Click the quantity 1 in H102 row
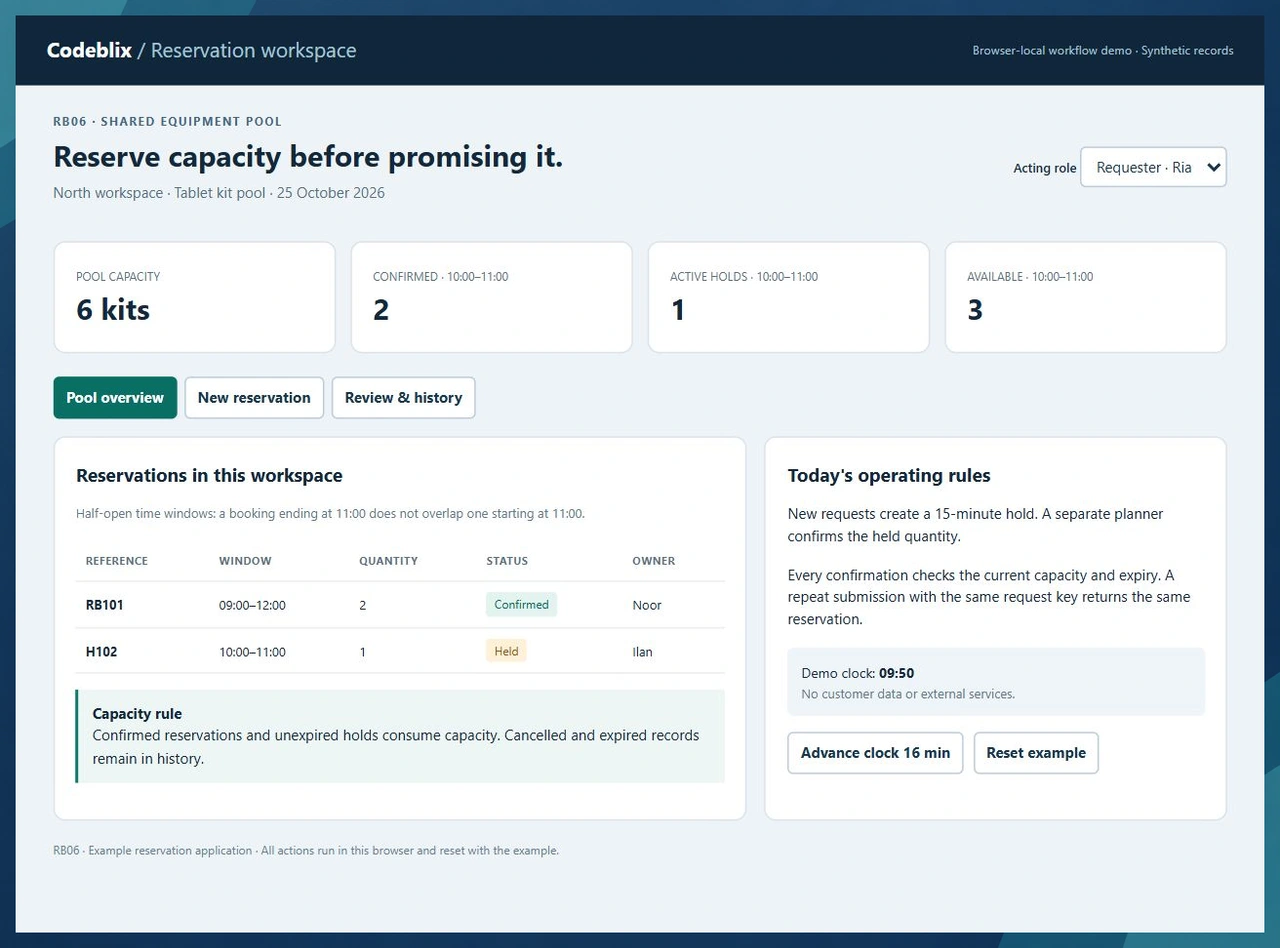This screenshot has height=948, width=1280. pyautogui.click(x=362, y=652)
